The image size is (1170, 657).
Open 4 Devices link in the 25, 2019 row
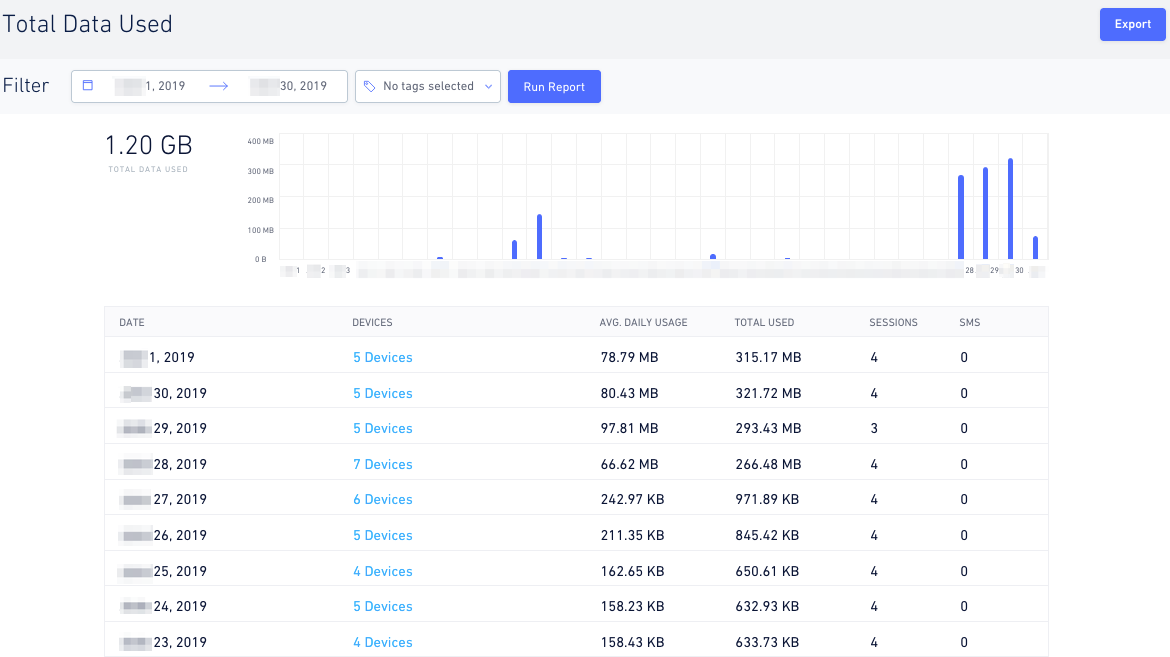(383, 571)
